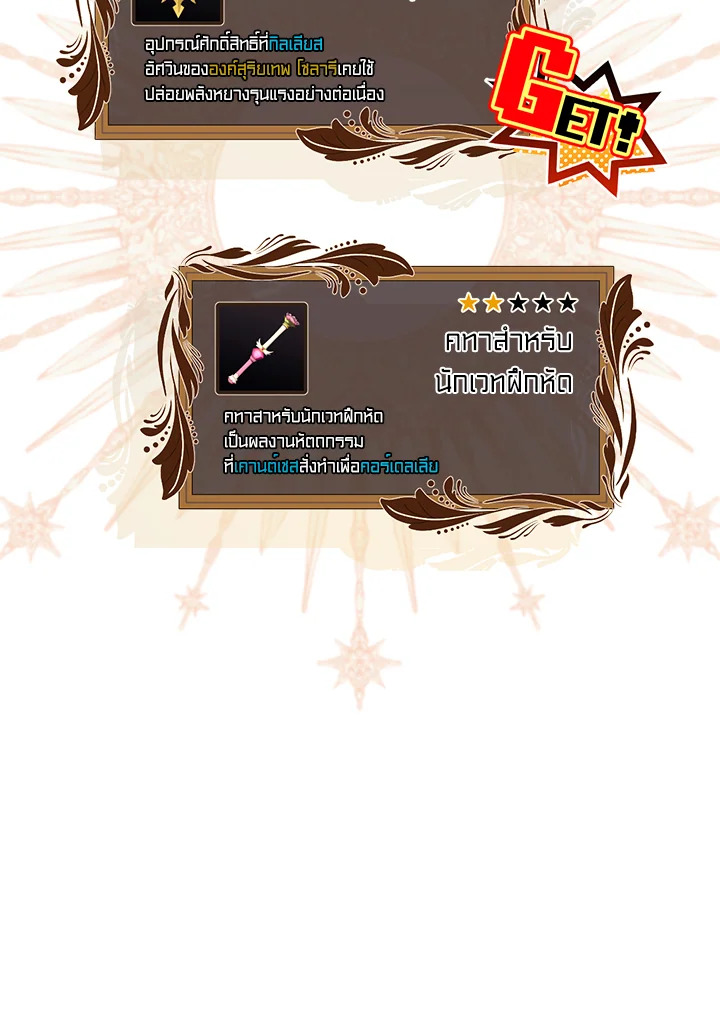720x1012 pixels.
Task: Click the third black rating star
Action: [x=518, y=302]
